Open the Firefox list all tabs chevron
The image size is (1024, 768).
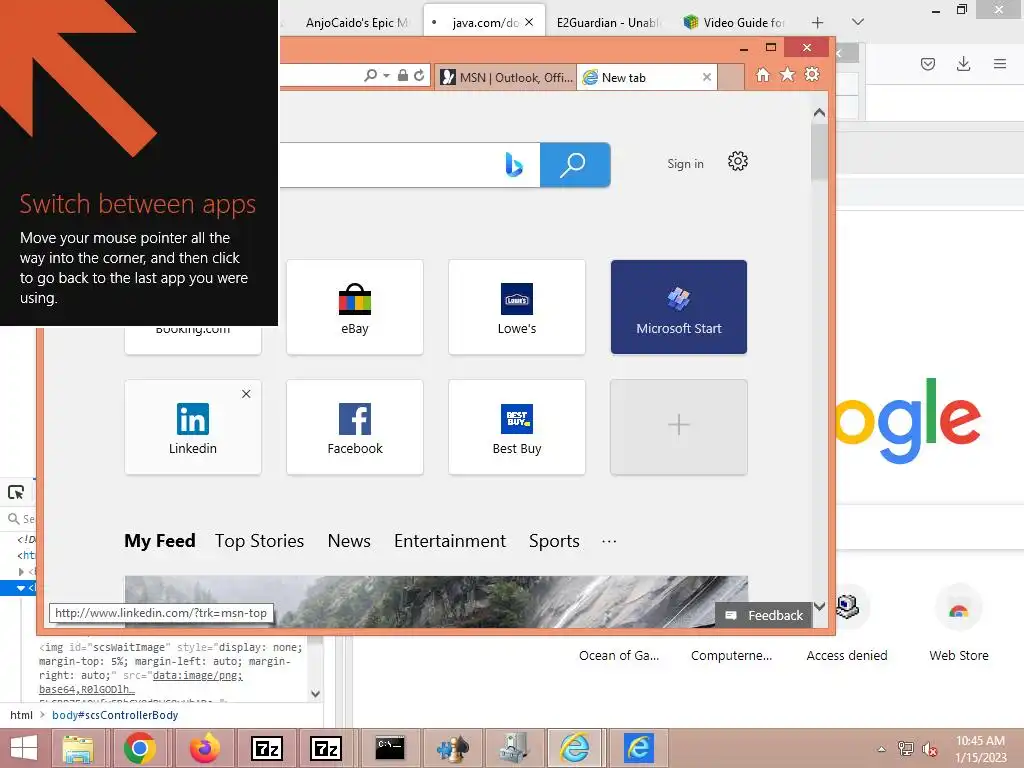(858, 22)
